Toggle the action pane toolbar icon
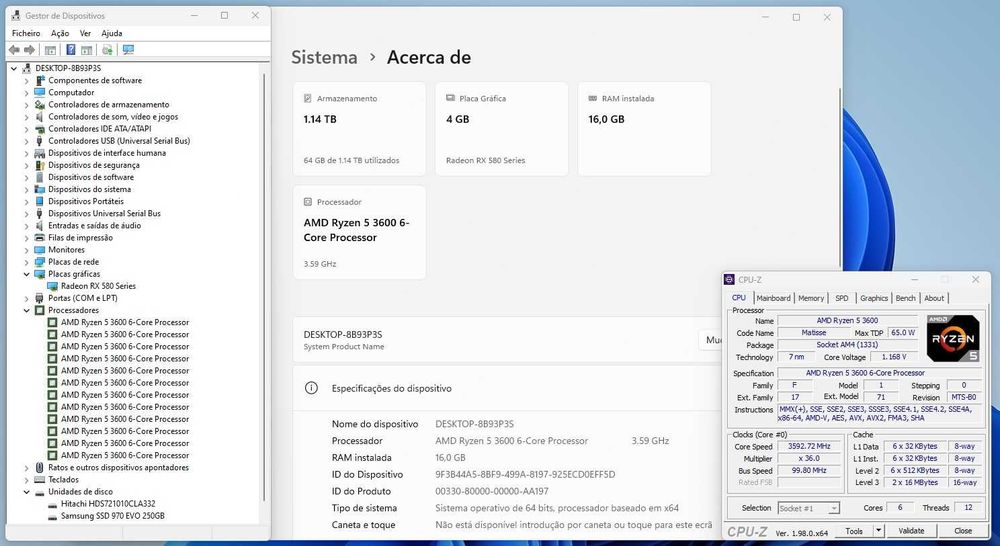Viewport: 1000px width, 546px height. coord(87,50)
